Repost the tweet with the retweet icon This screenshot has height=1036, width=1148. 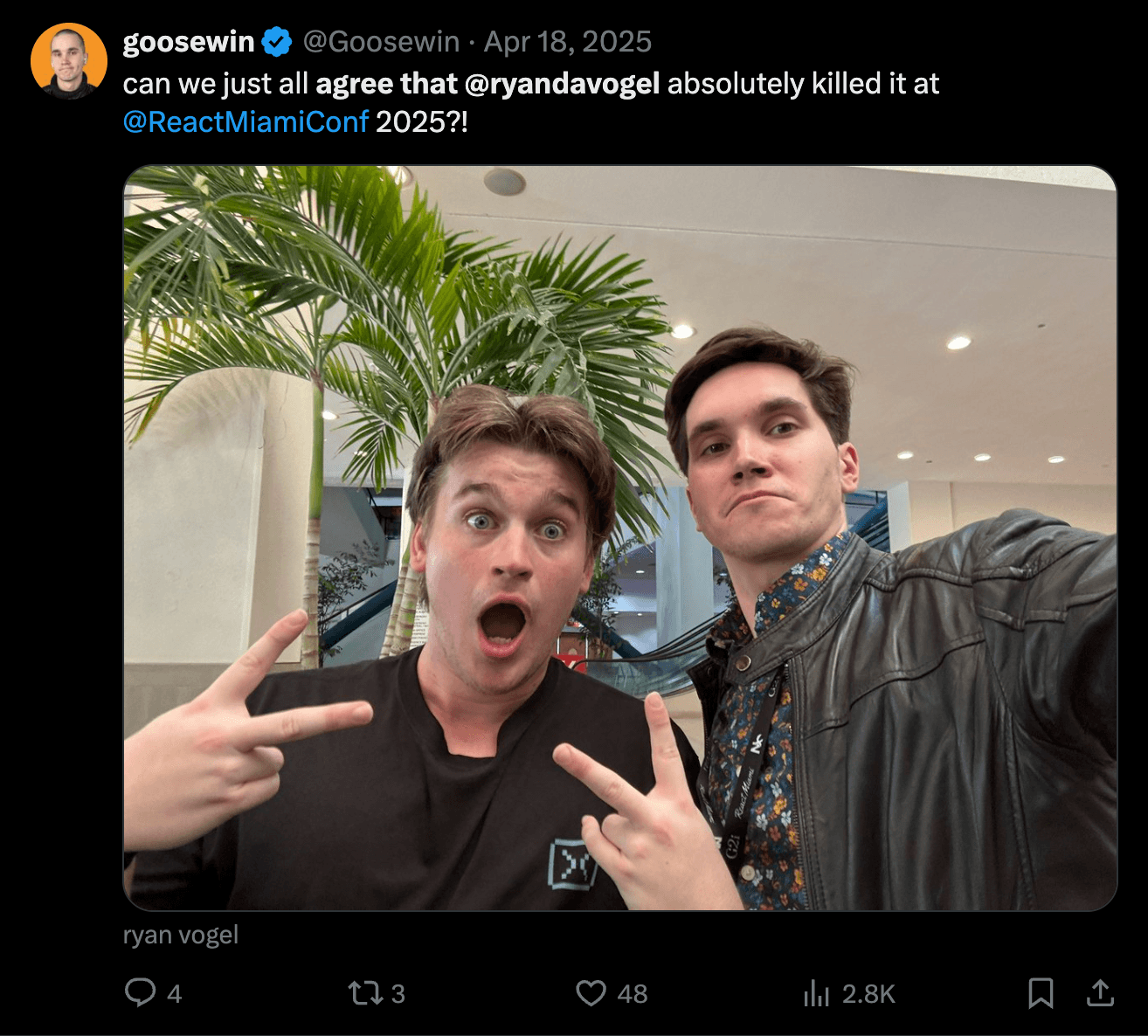pos(363,992)
